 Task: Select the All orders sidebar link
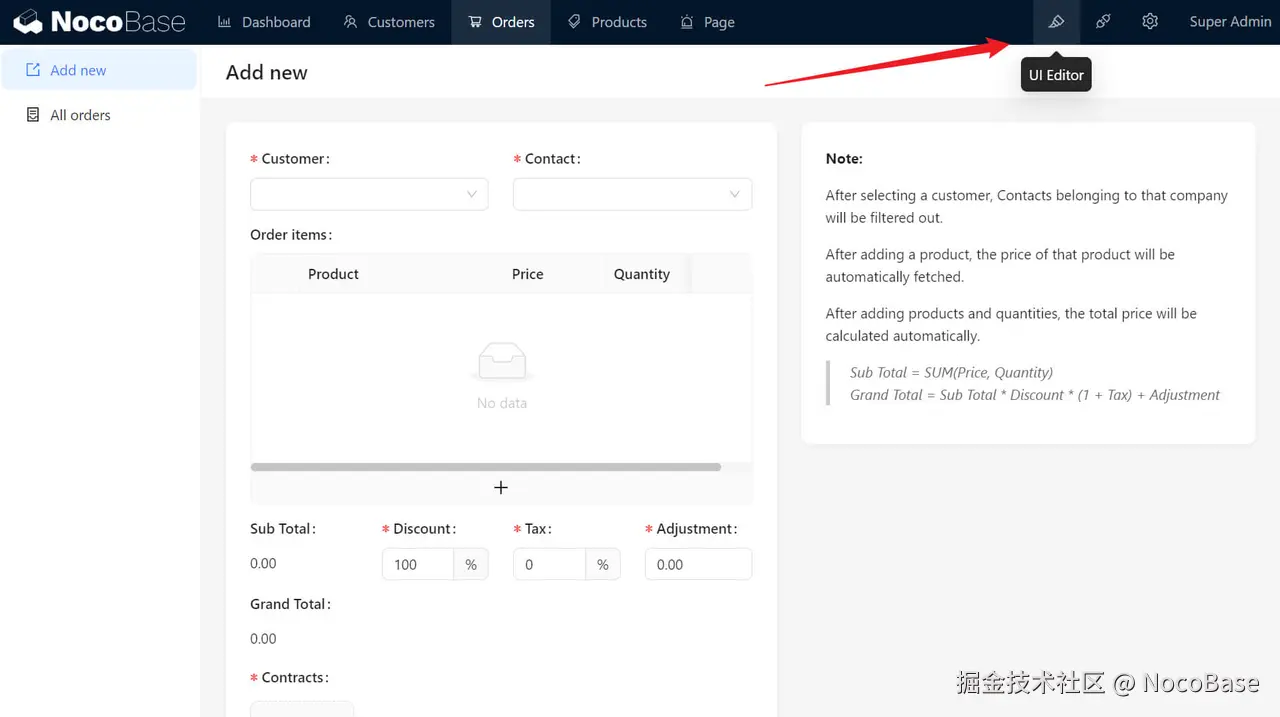[x=80, y=114]
